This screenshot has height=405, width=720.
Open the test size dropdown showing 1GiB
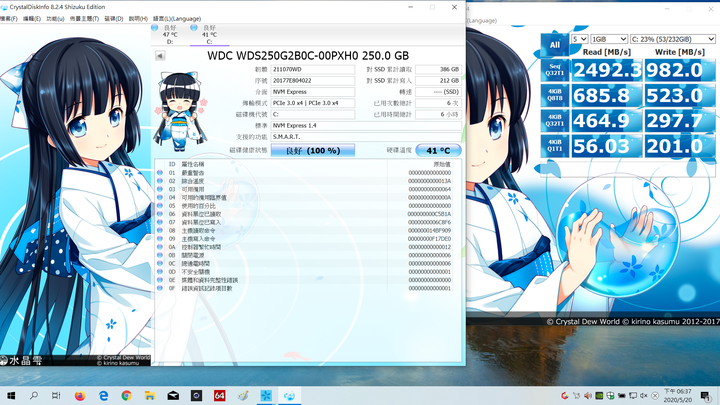(609, 39)
